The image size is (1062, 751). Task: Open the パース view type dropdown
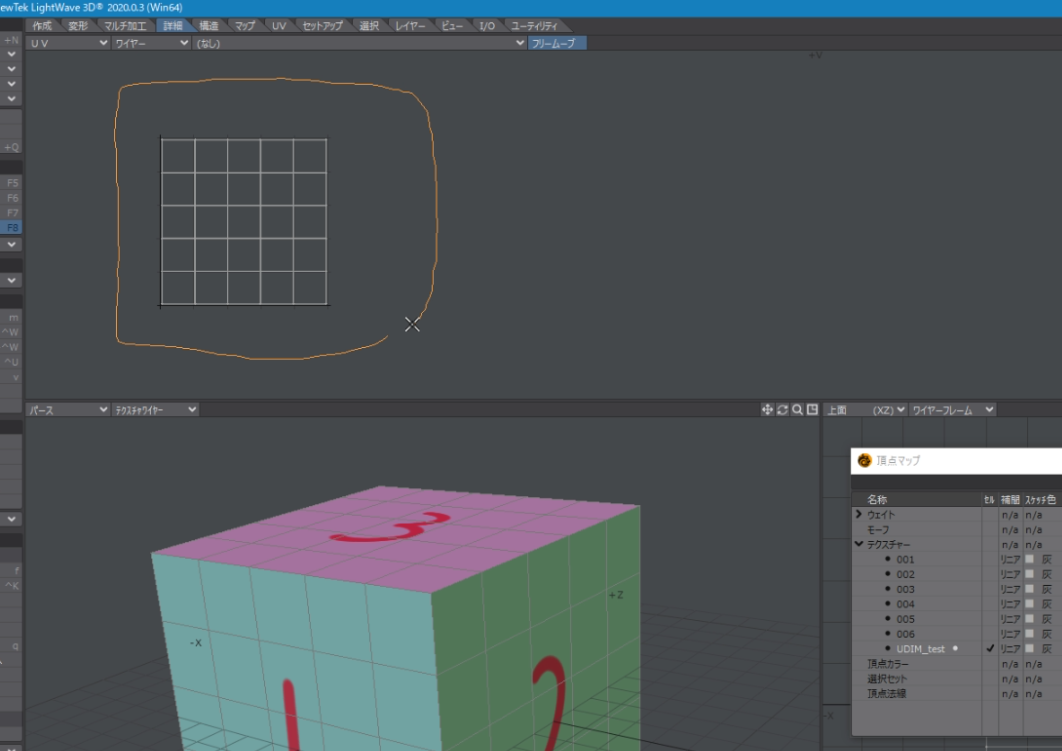pyautogui.click(x=68, y=410)
